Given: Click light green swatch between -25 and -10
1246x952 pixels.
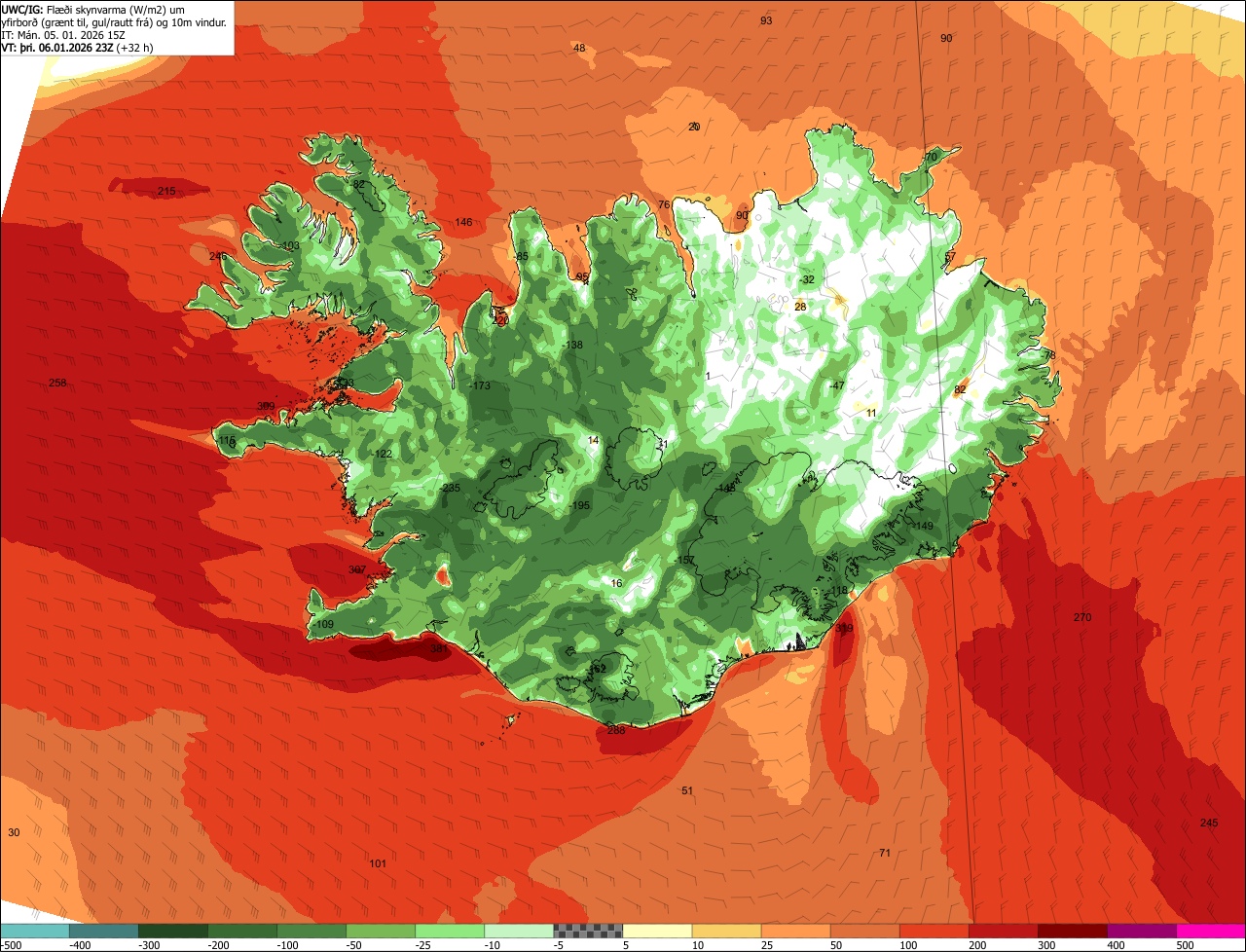Looking at the screenshot, I should 449,931.
